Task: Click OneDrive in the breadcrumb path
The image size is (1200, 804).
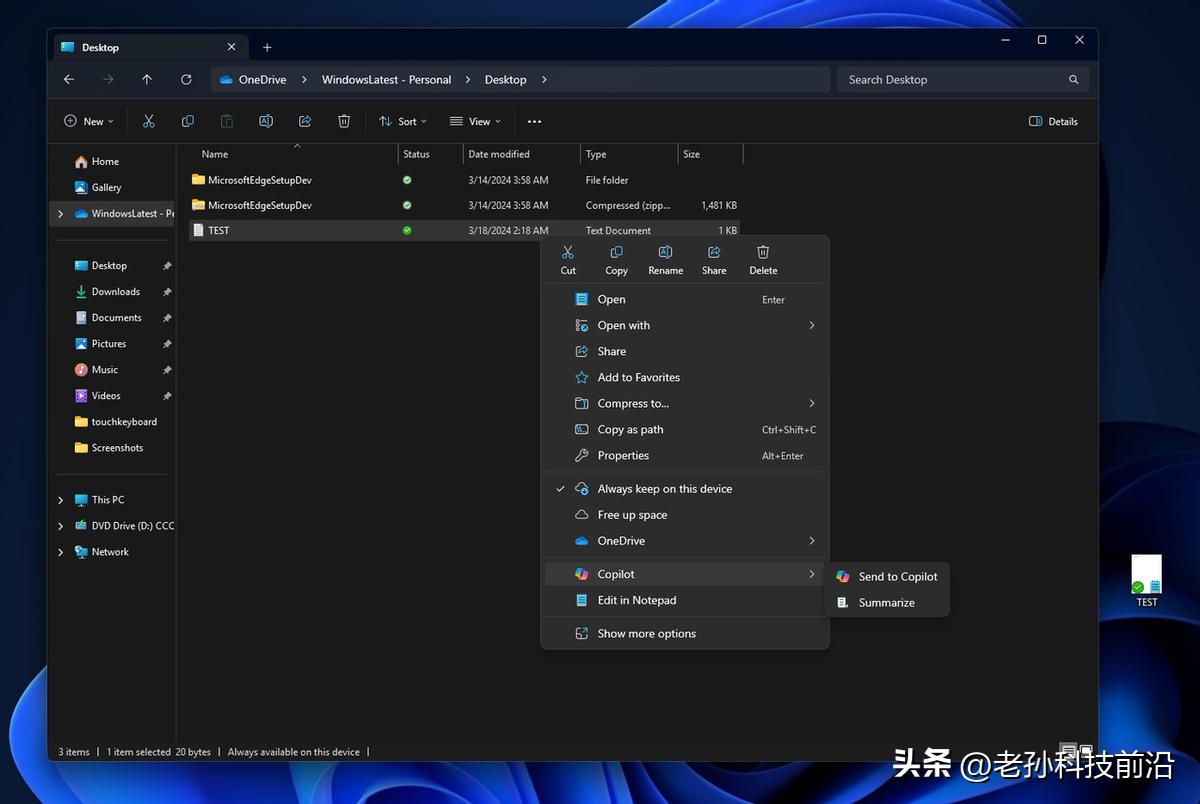Action: tap(262, 79)
